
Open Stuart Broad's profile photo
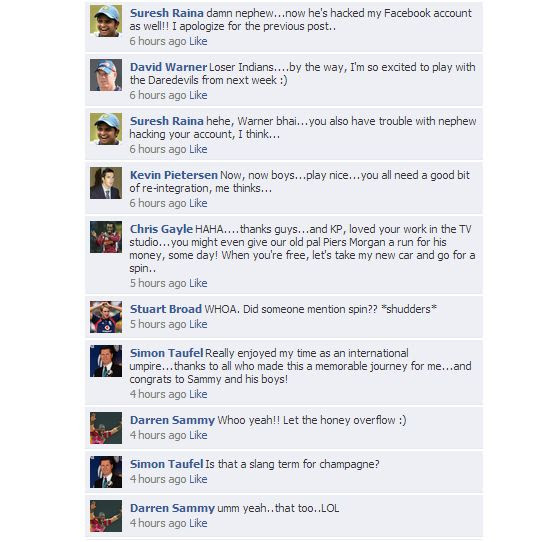click(106, 317)
